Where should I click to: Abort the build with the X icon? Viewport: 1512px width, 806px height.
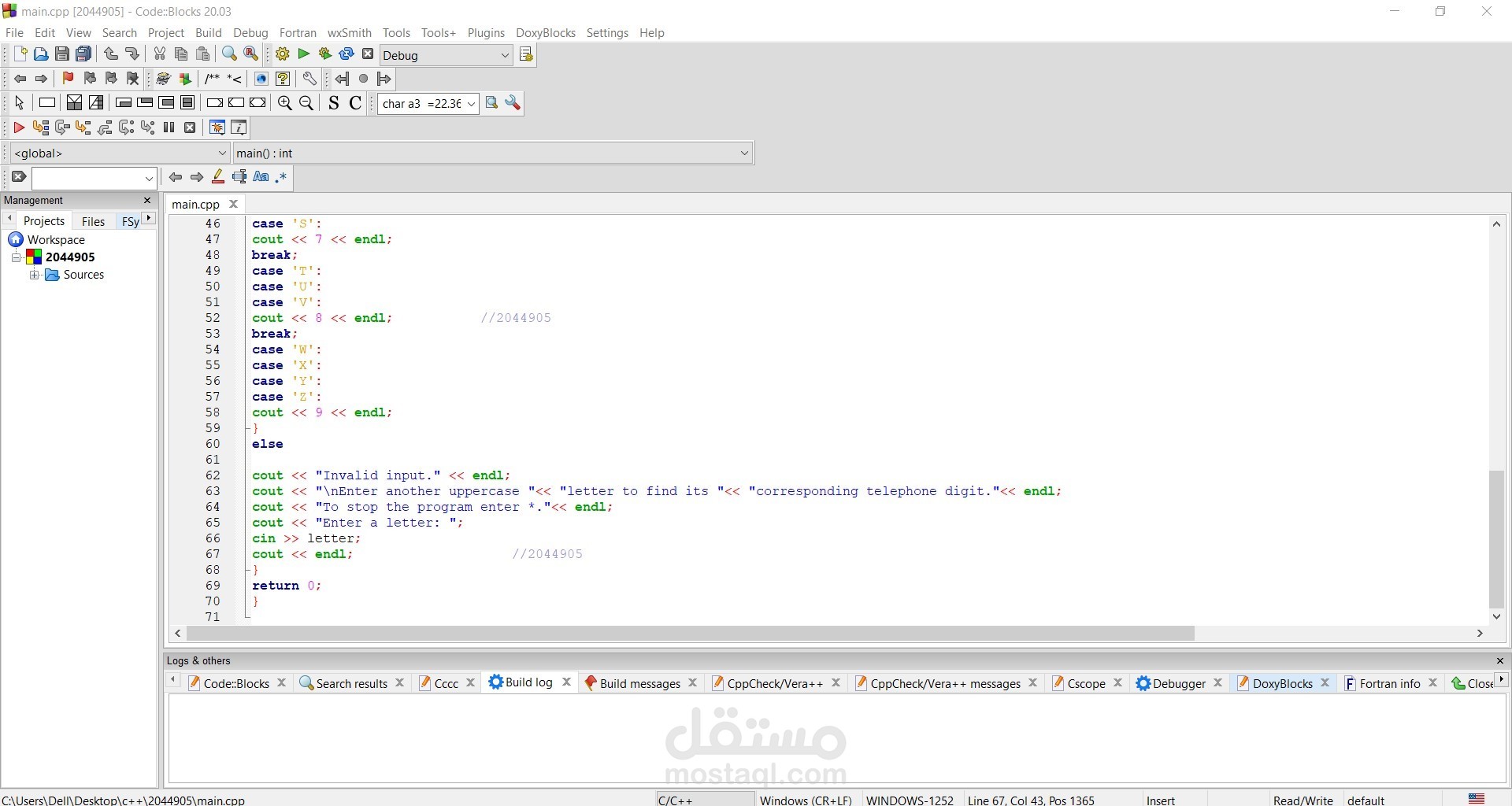pos(368,54)
